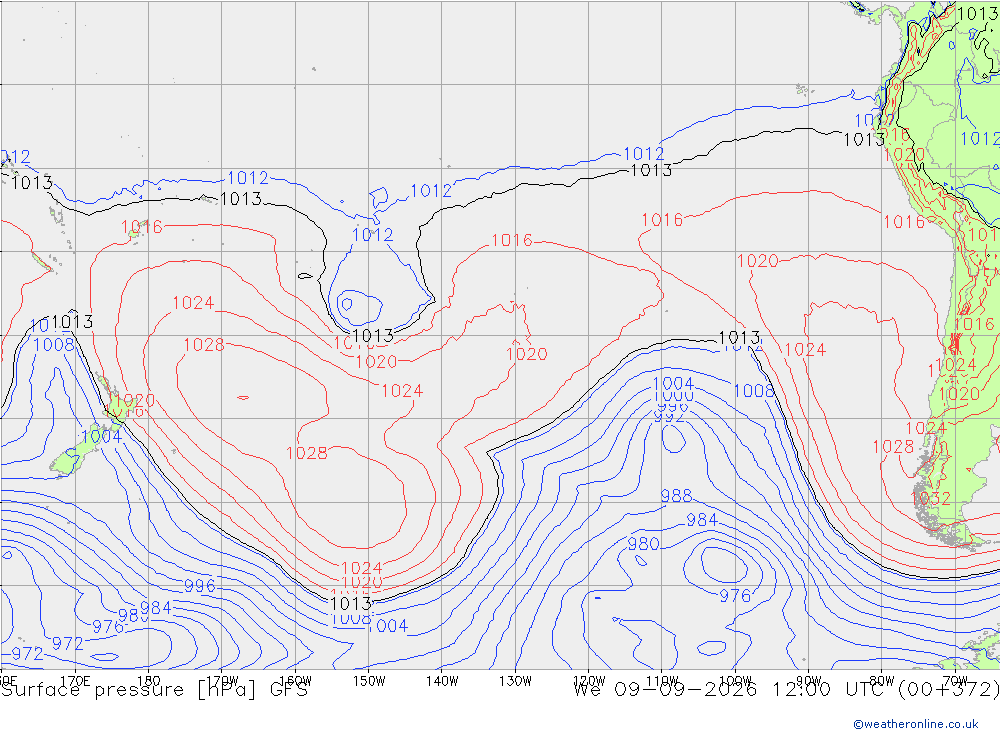Click the 992 isobar label
The width and height of the screenshot is (1000, 733).
coord(670,417)
